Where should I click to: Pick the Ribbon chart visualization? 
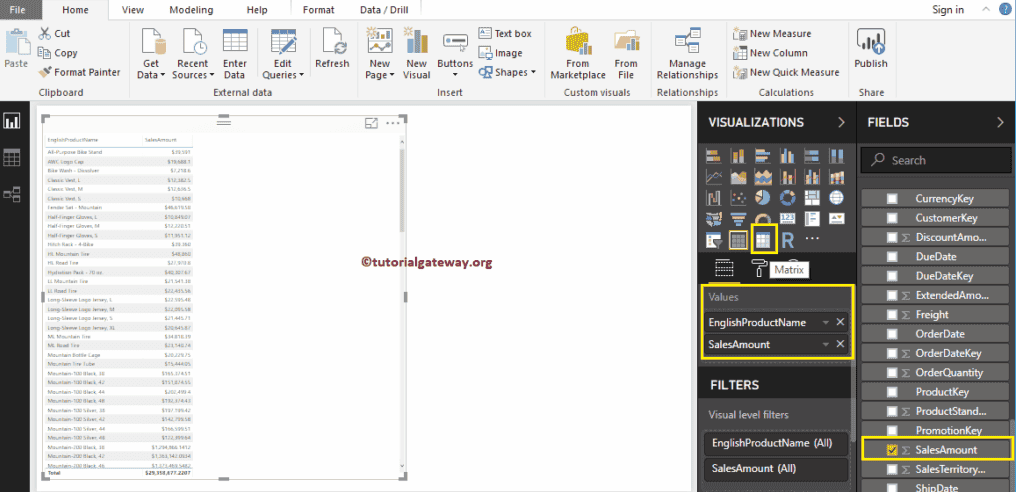tap(837, 178)
